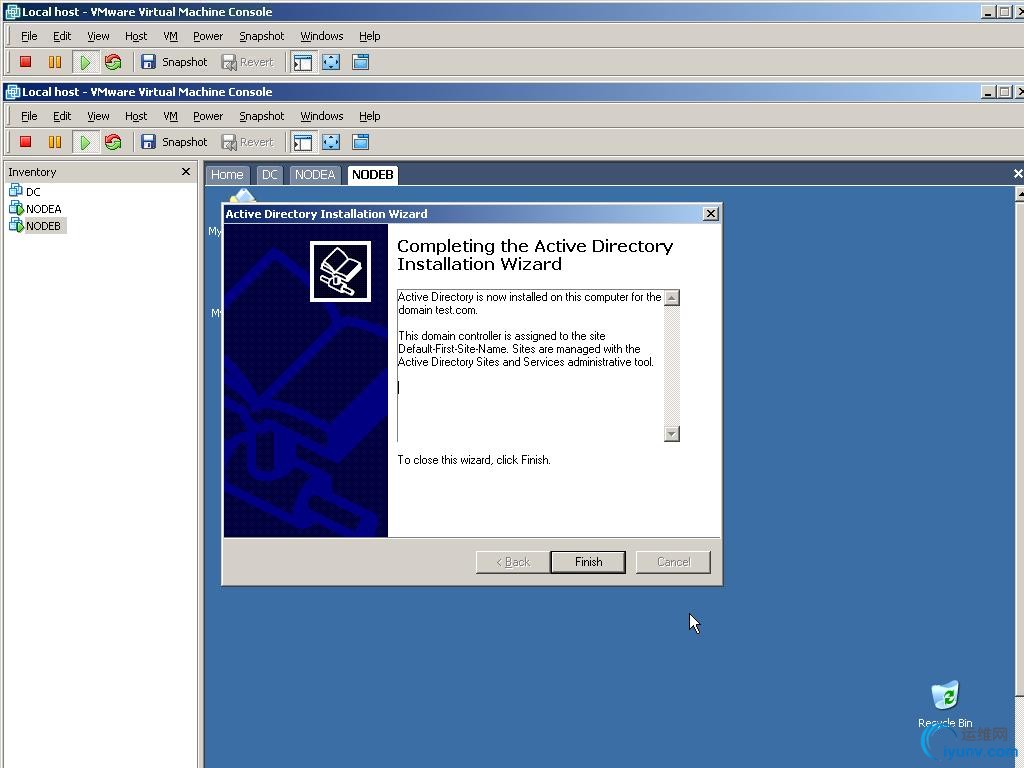Open the View menu in background console window
The width and height of the screenshot is (1024, 768).
[99, 37]
